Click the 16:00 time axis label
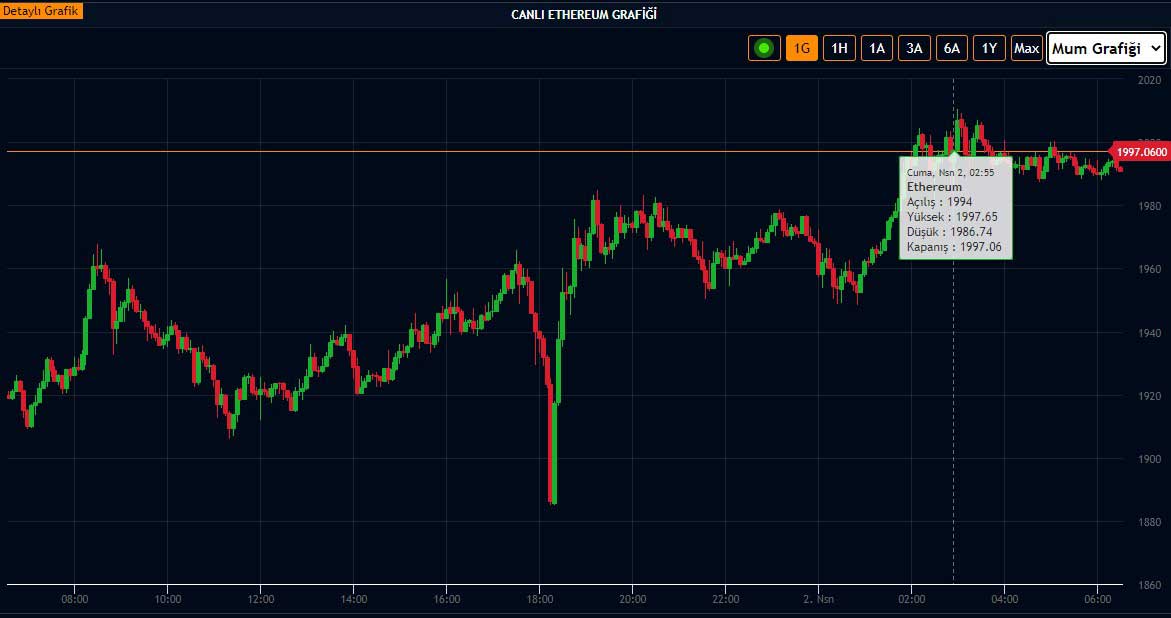 (x=447, y=599)
